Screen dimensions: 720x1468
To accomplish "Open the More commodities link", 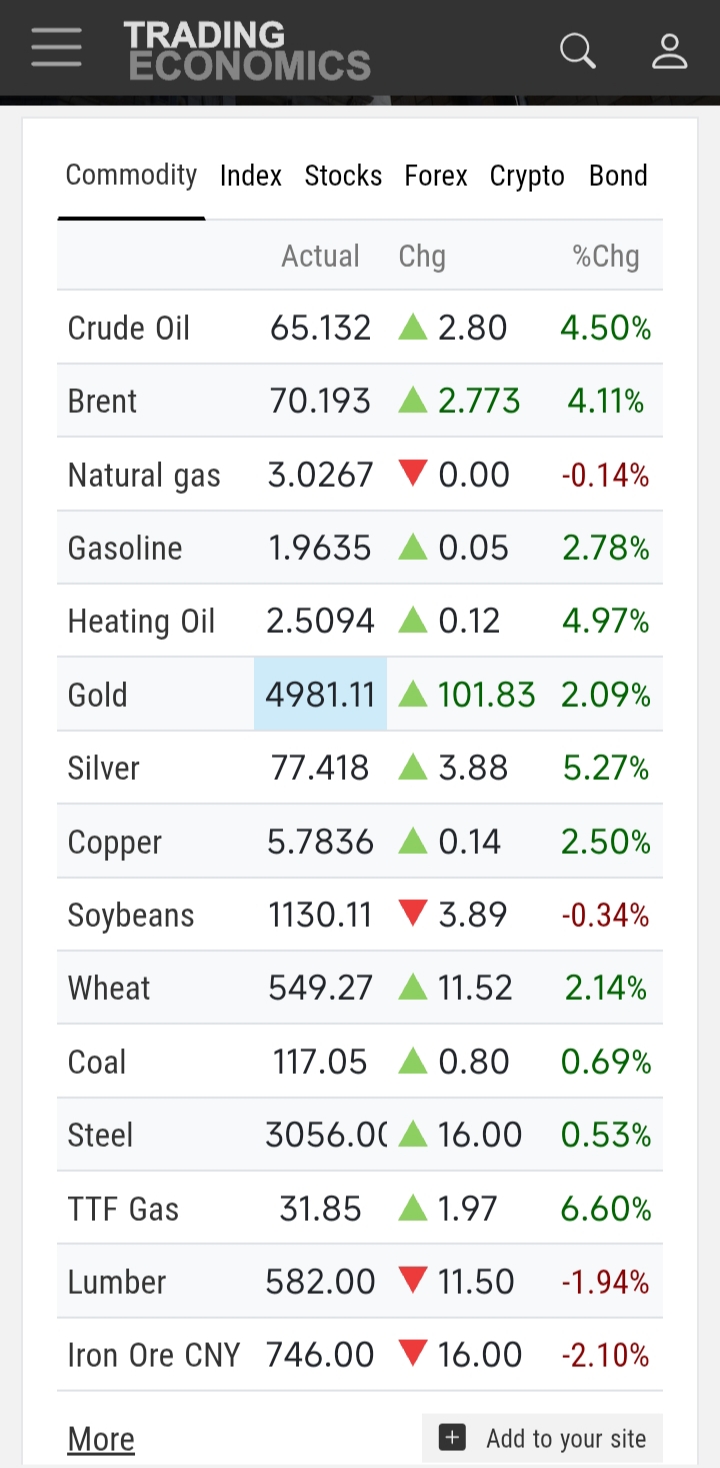I will pyautogui.click(x=101, y=1439).
